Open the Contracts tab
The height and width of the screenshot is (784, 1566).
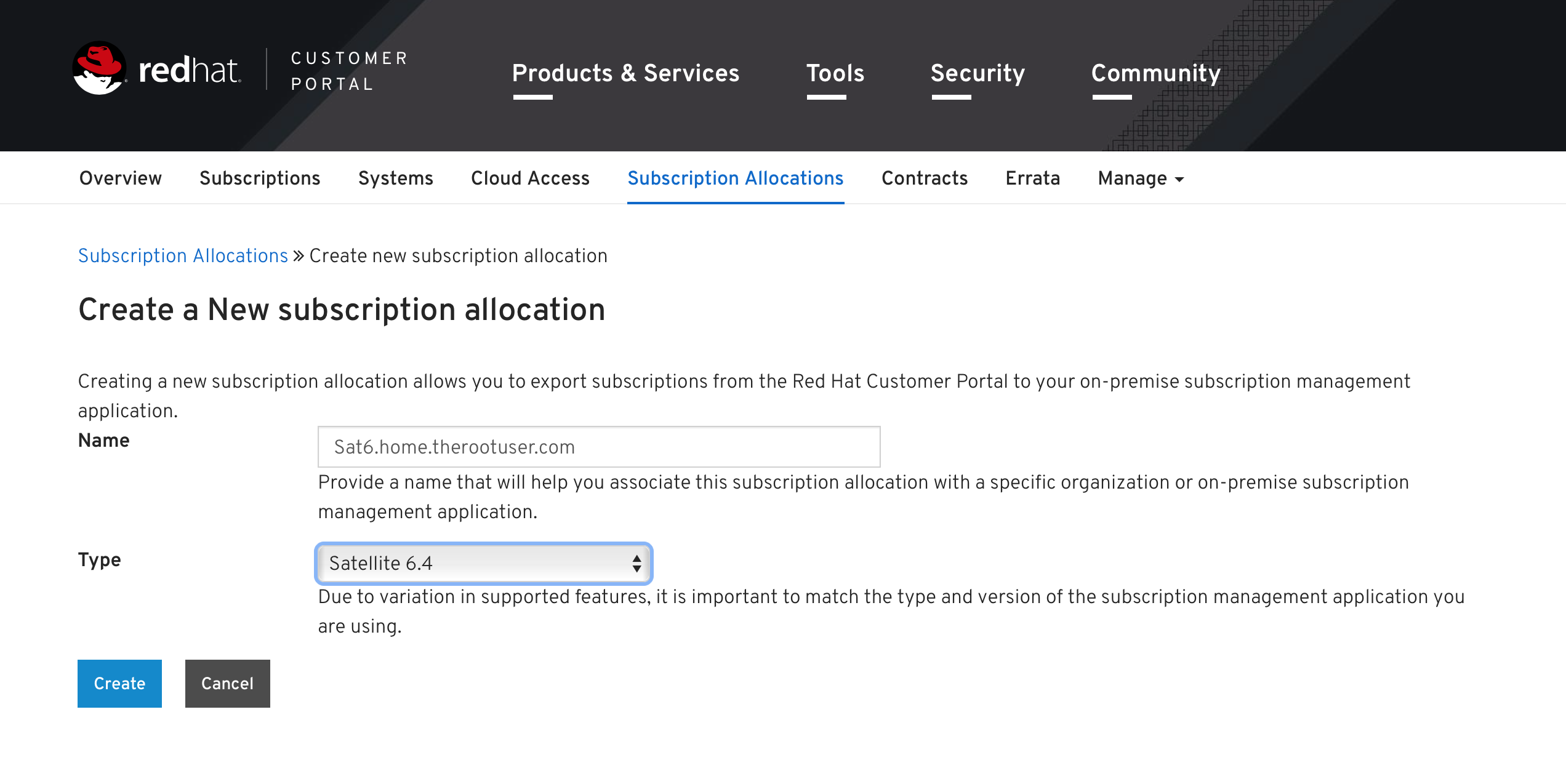click(x=925, y=178)
